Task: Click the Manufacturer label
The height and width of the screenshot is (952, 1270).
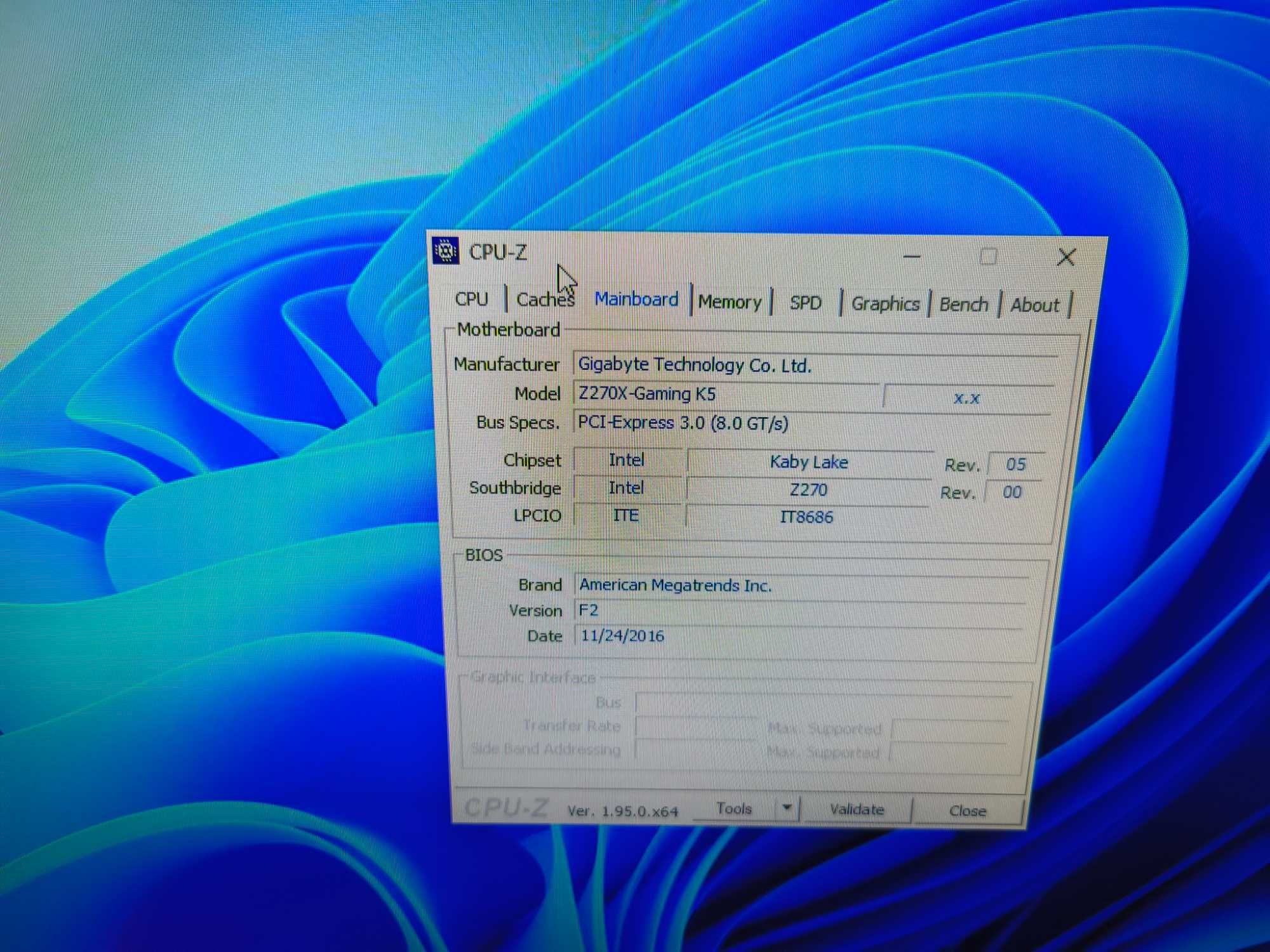Action: click(507, 364)
